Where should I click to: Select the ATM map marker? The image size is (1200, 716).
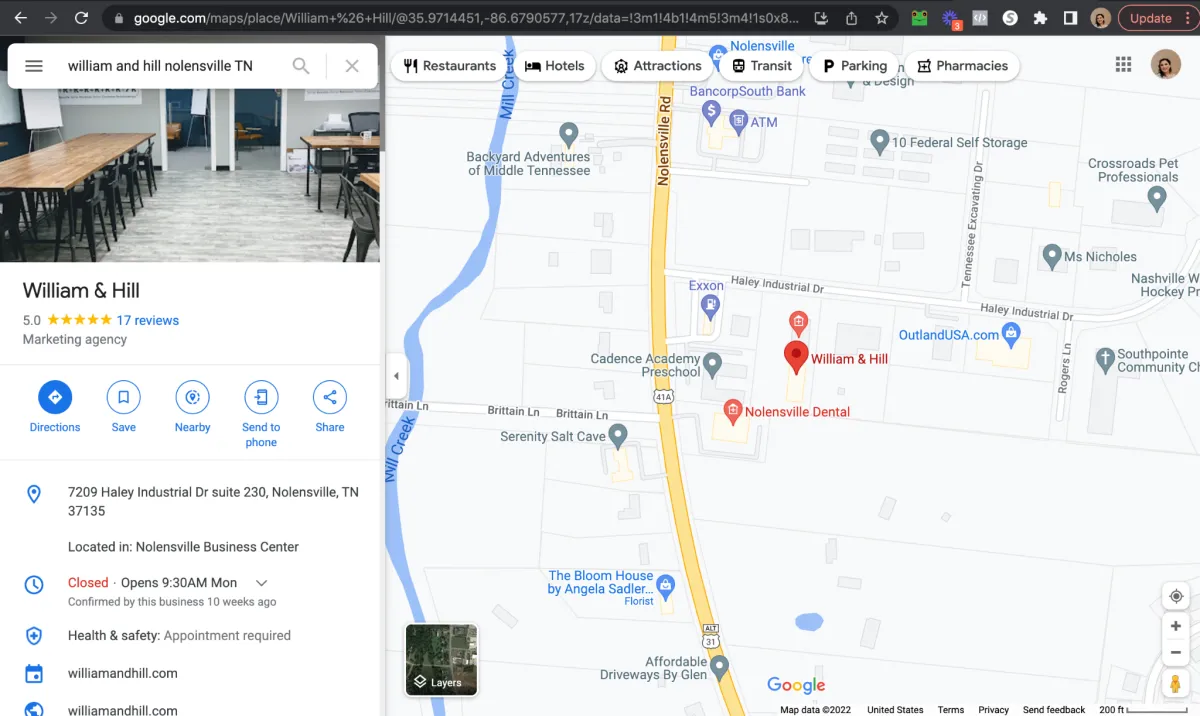pos(739,122)
